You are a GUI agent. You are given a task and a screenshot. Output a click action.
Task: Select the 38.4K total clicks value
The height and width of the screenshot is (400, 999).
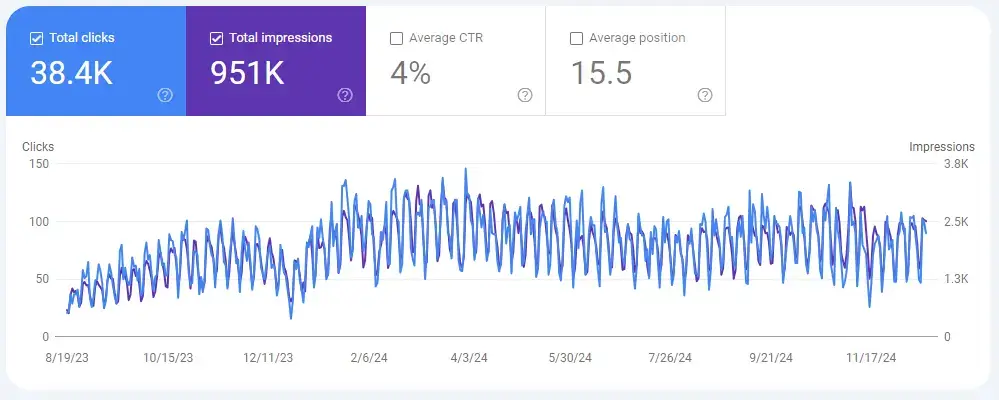click(72, 73)
